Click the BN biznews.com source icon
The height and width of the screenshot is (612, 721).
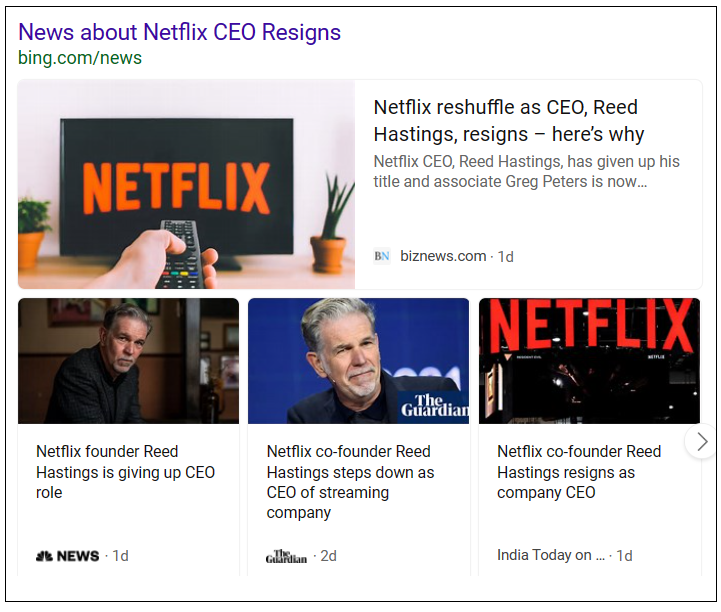pyautogui.click(x=382, y=256)
